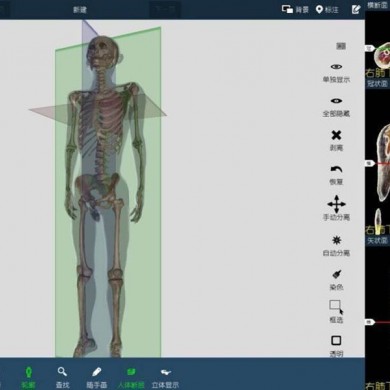Image resolution: width=390 pixels, height=390 pixels.
Task: Click the 单独显示 eye icon
Action: (336, 67)
